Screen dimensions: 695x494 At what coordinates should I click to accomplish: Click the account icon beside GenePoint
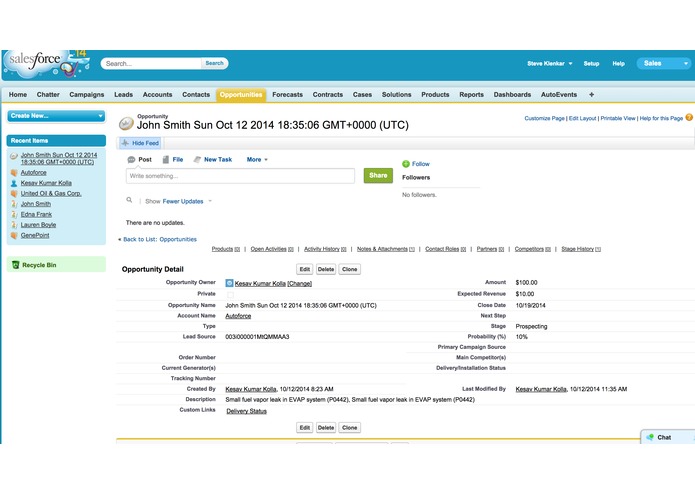click(14, 235)
